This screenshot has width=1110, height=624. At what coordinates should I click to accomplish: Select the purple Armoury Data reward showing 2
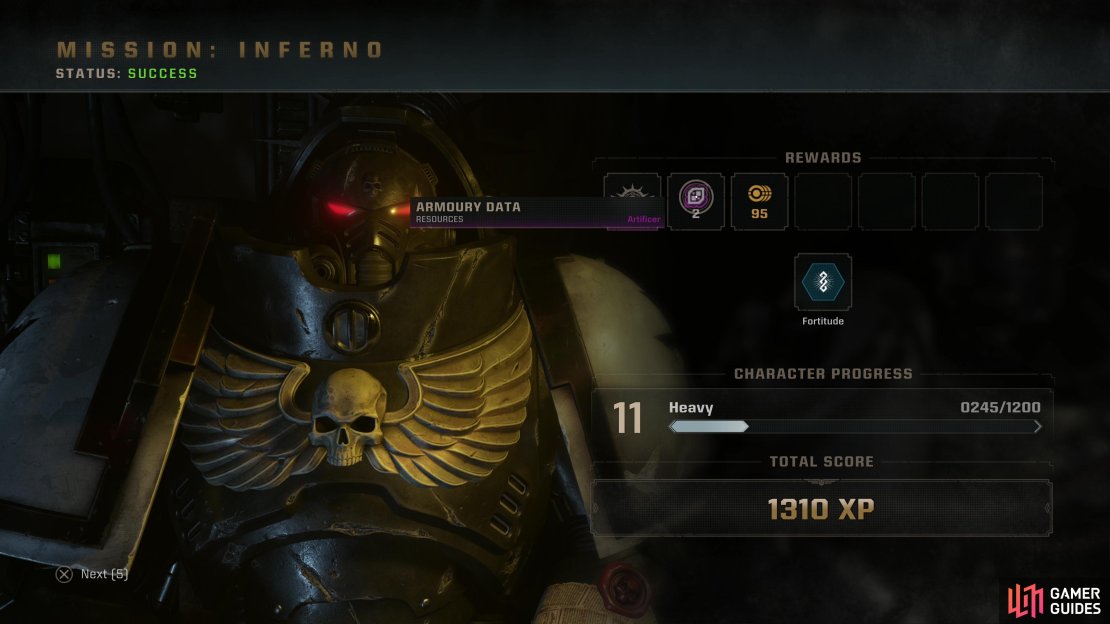696,201
